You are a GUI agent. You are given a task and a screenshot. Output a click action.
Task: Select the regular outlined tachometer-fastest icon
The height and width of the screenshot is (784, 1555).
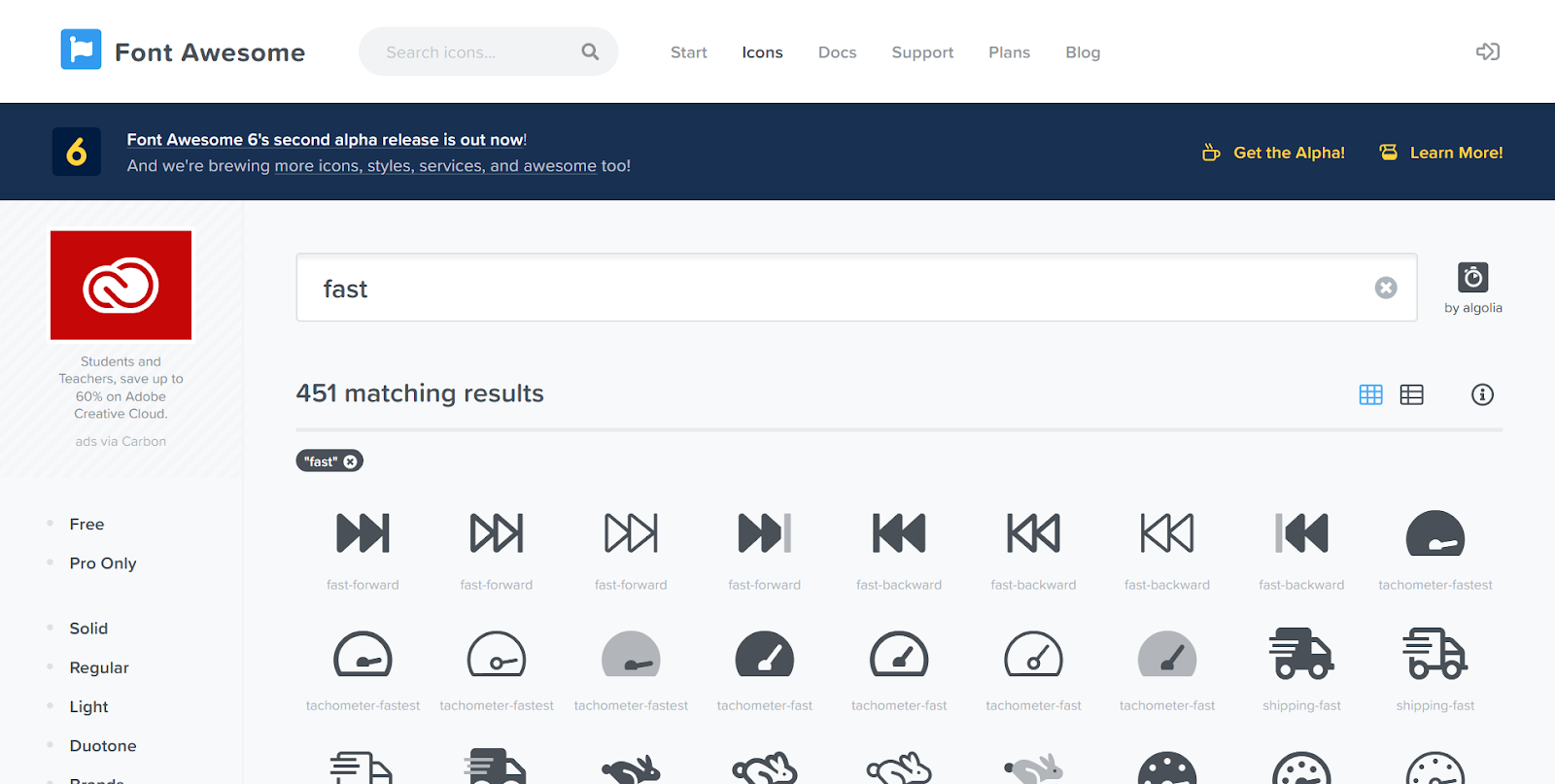coord(363,654)
